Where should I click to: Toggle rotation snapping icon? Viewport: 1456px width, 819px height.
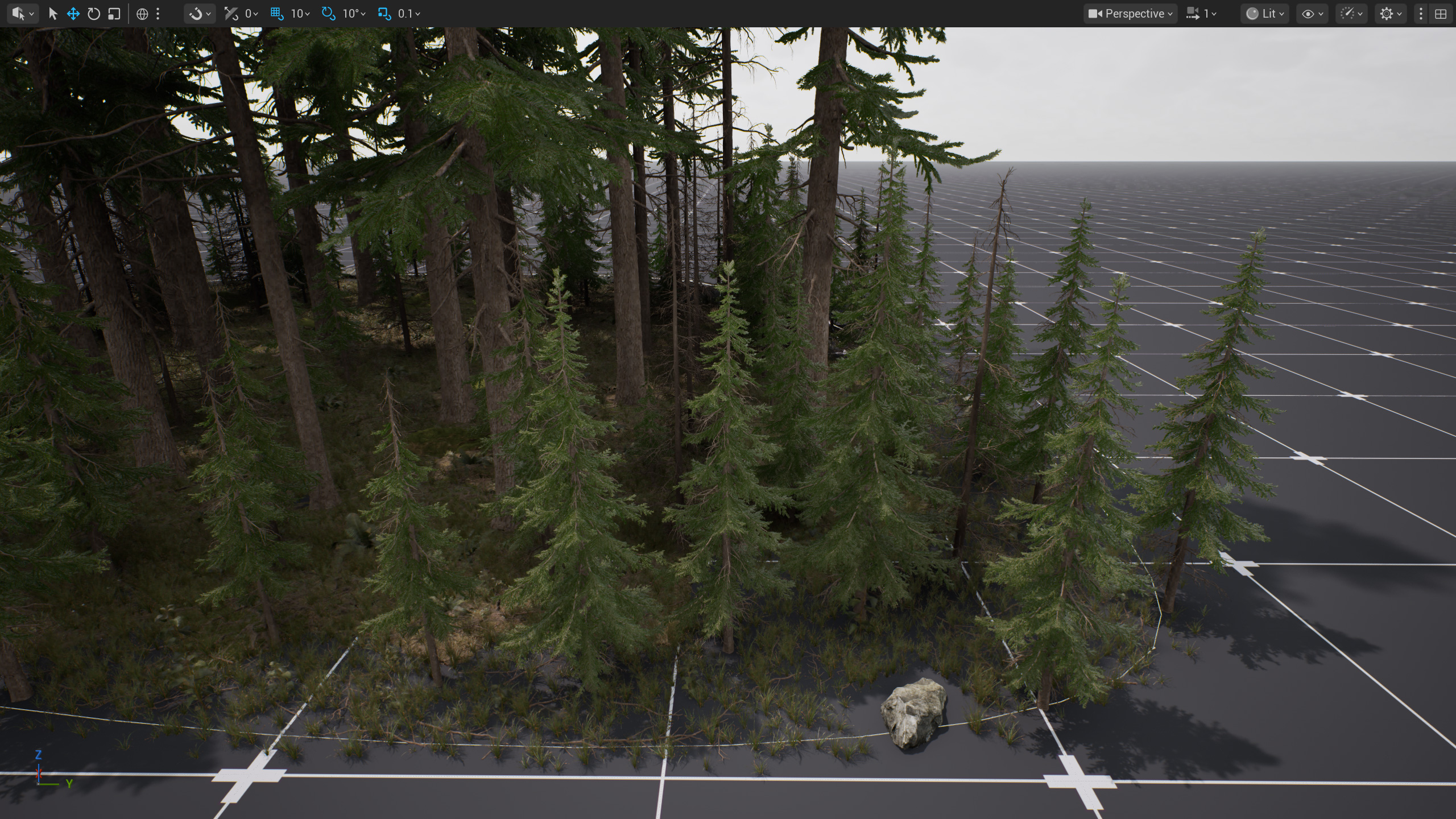[x=328, y=14]
